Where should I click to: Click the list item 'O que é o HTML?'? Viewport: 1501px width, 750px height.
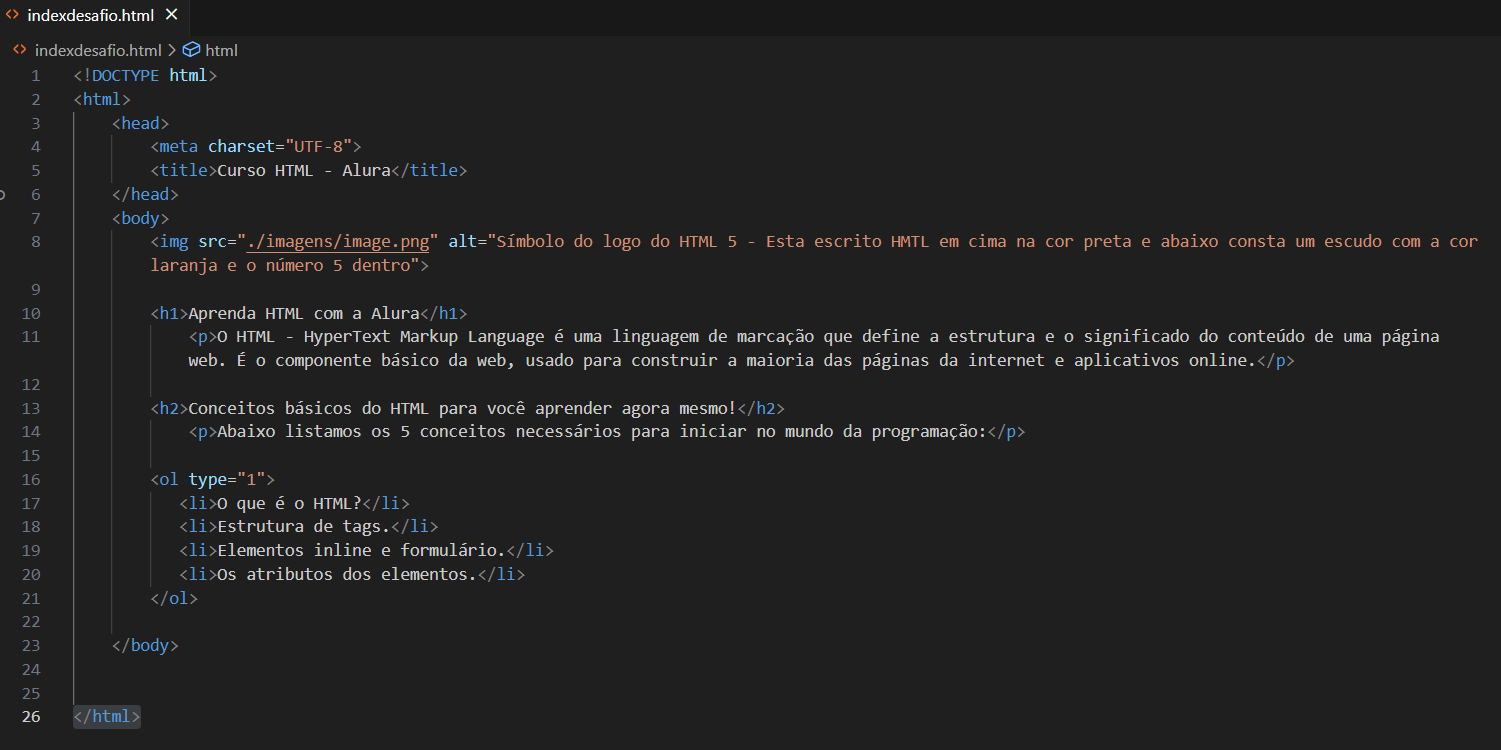coord(290,504)
